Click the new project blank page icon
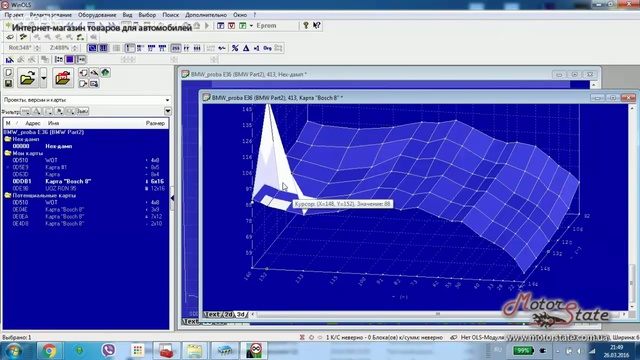640x360 pixels. [x=9, y=73]
